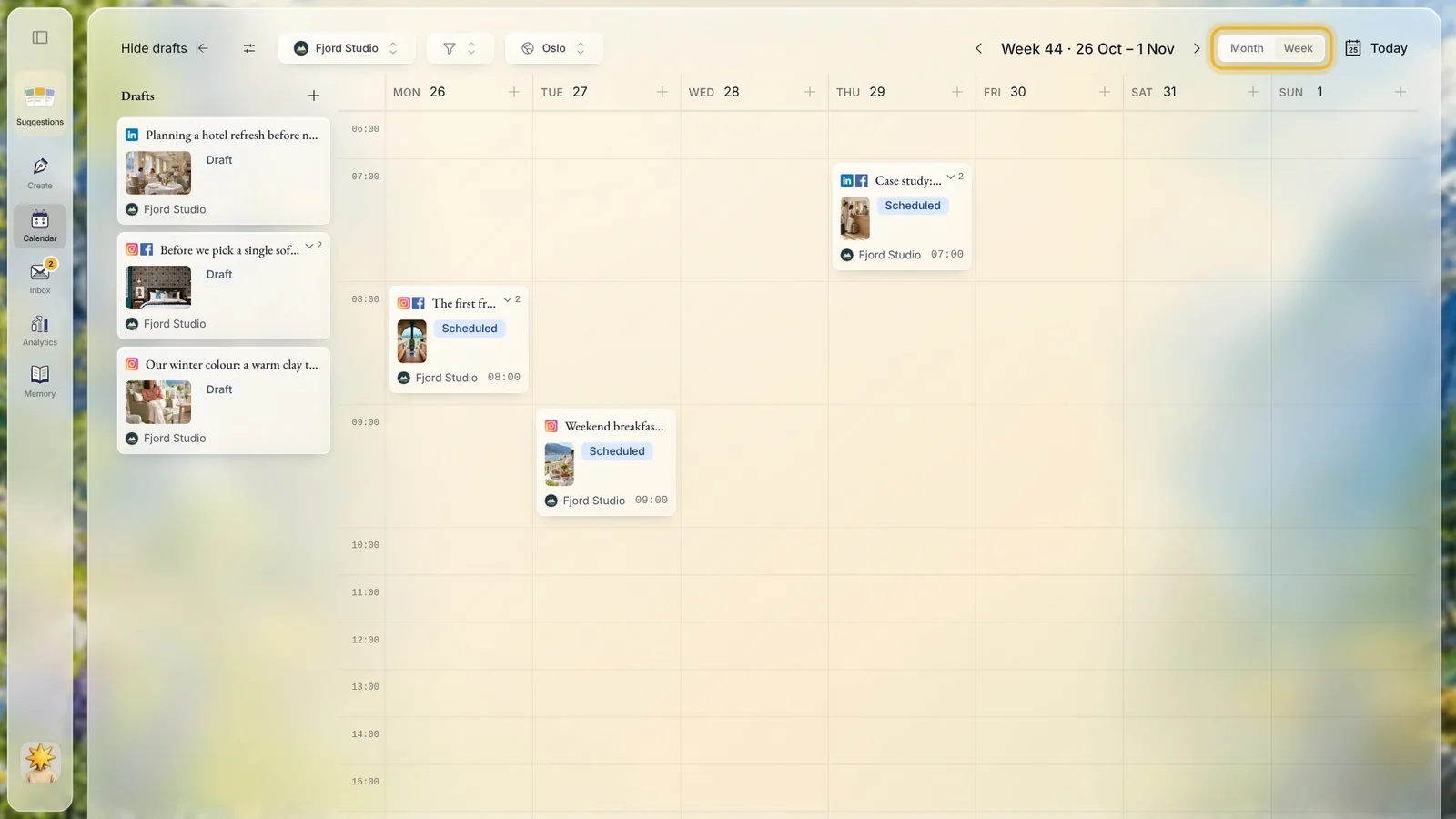
Task: Open the display settings sliders icon
Action: pyautogui.click(x=249, y=48)
